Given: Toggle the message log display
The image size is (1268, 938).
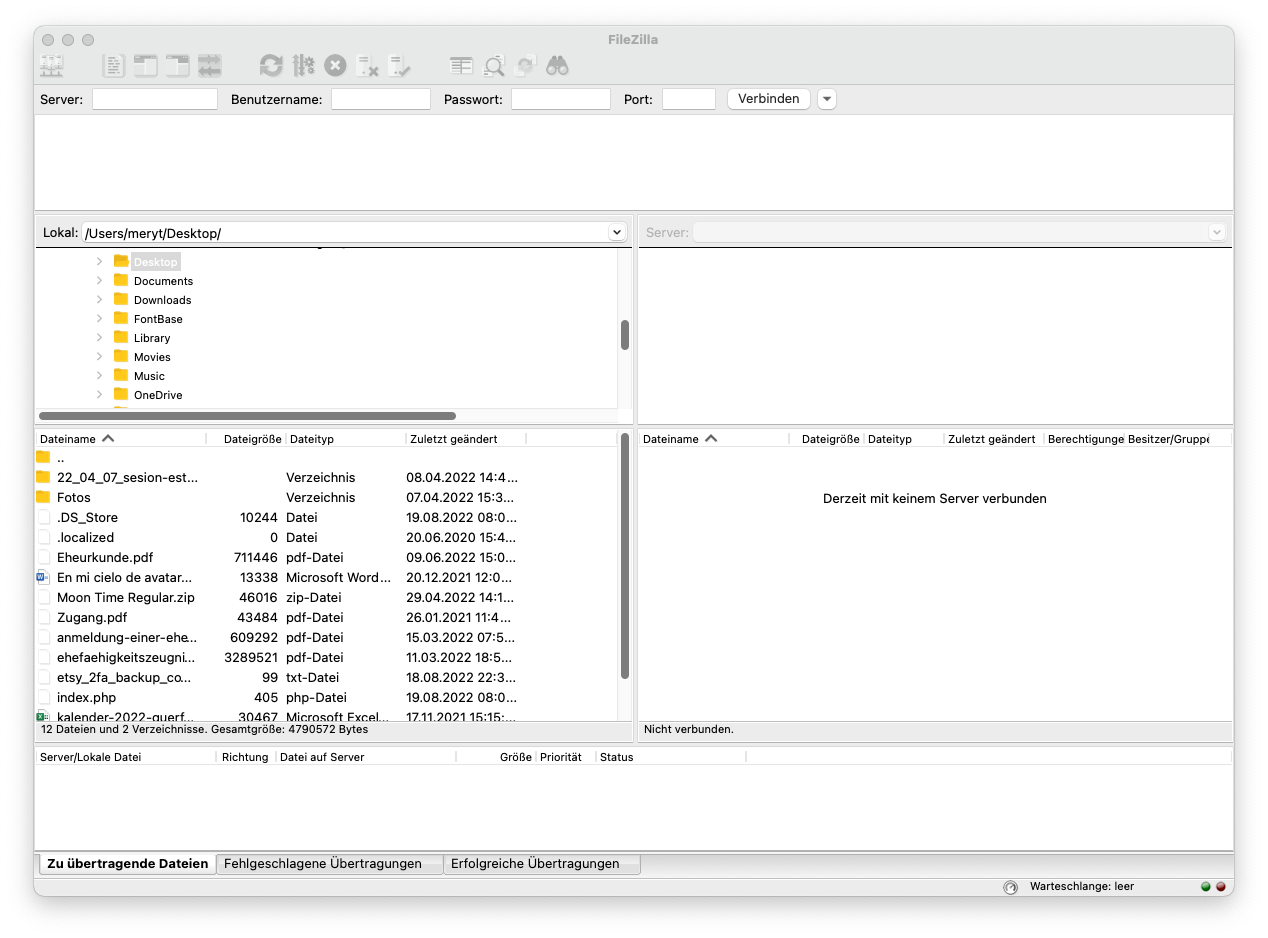Looking at the screenshot, I should pyautogui.click(x=114, y=65).
